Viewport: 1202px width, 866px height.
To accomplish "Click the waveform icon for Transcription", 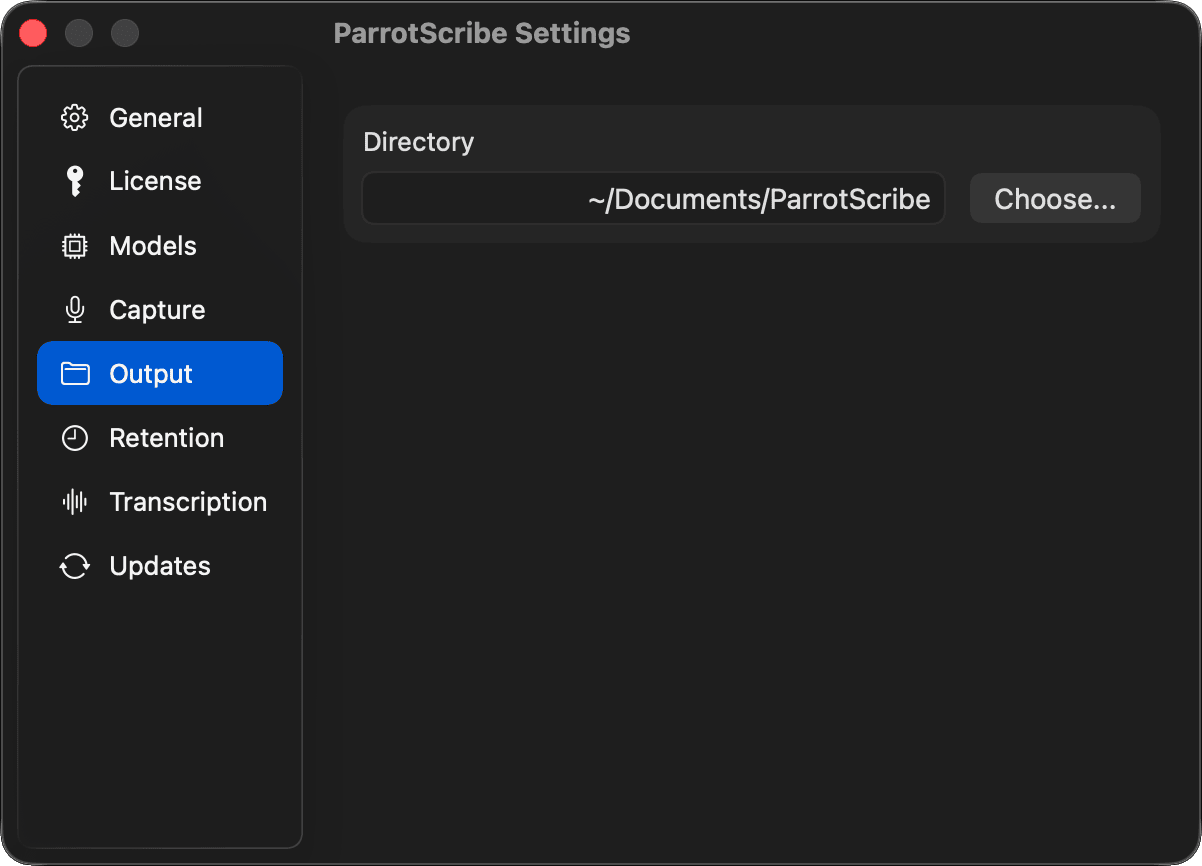I will coord(75,502).
